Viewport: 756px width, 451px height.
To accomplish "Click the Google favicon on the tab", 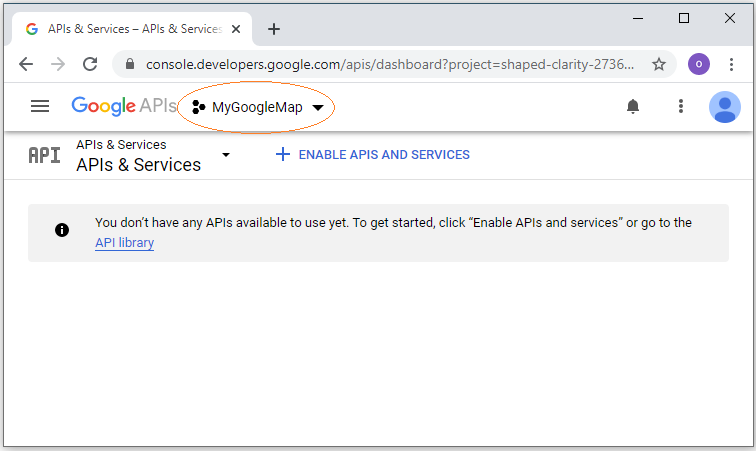I will (32, 29).
